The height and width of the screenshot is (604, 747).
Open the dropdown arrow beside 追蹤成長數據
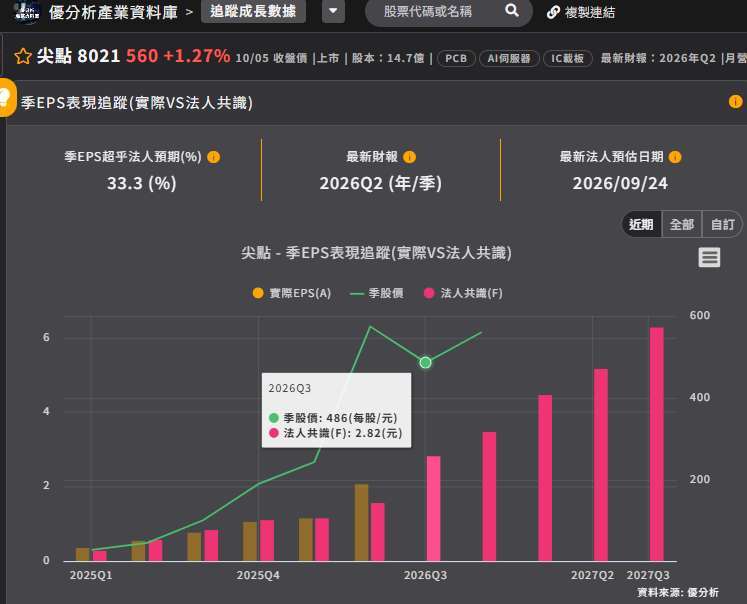coord(333,11)
